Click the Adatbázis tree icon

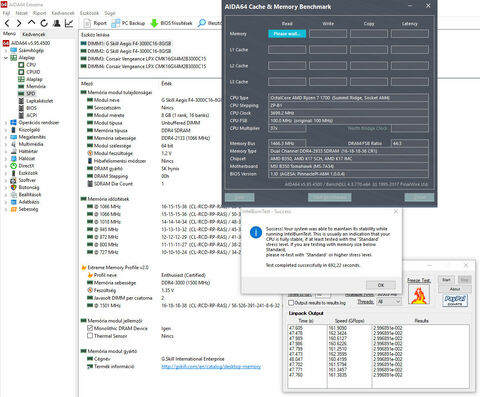pyautogui.click(x=13, y=202)
